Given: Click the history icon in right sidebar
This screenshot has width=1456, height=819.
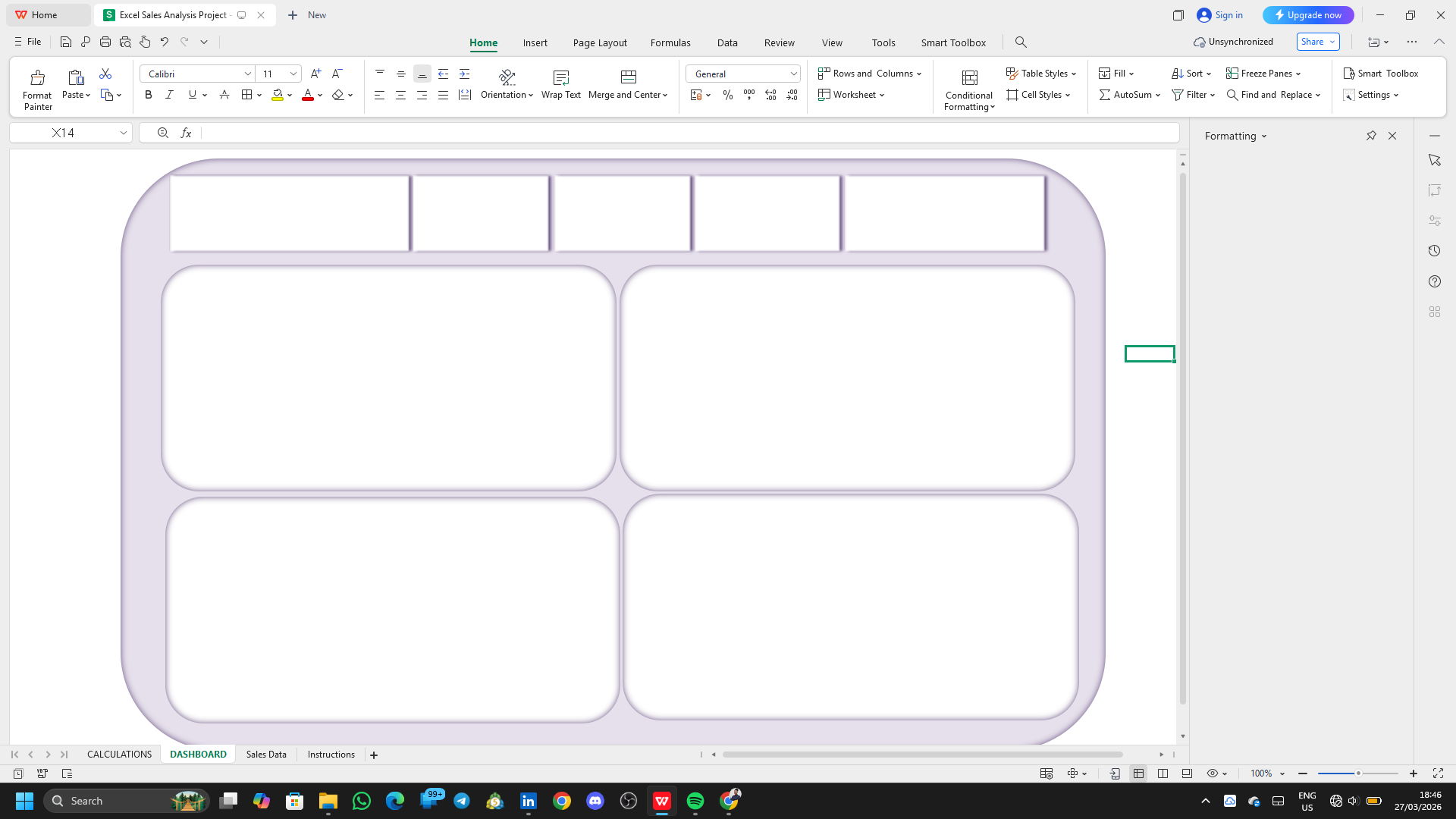Looking at the screenshot, I should click(1434, 251).
